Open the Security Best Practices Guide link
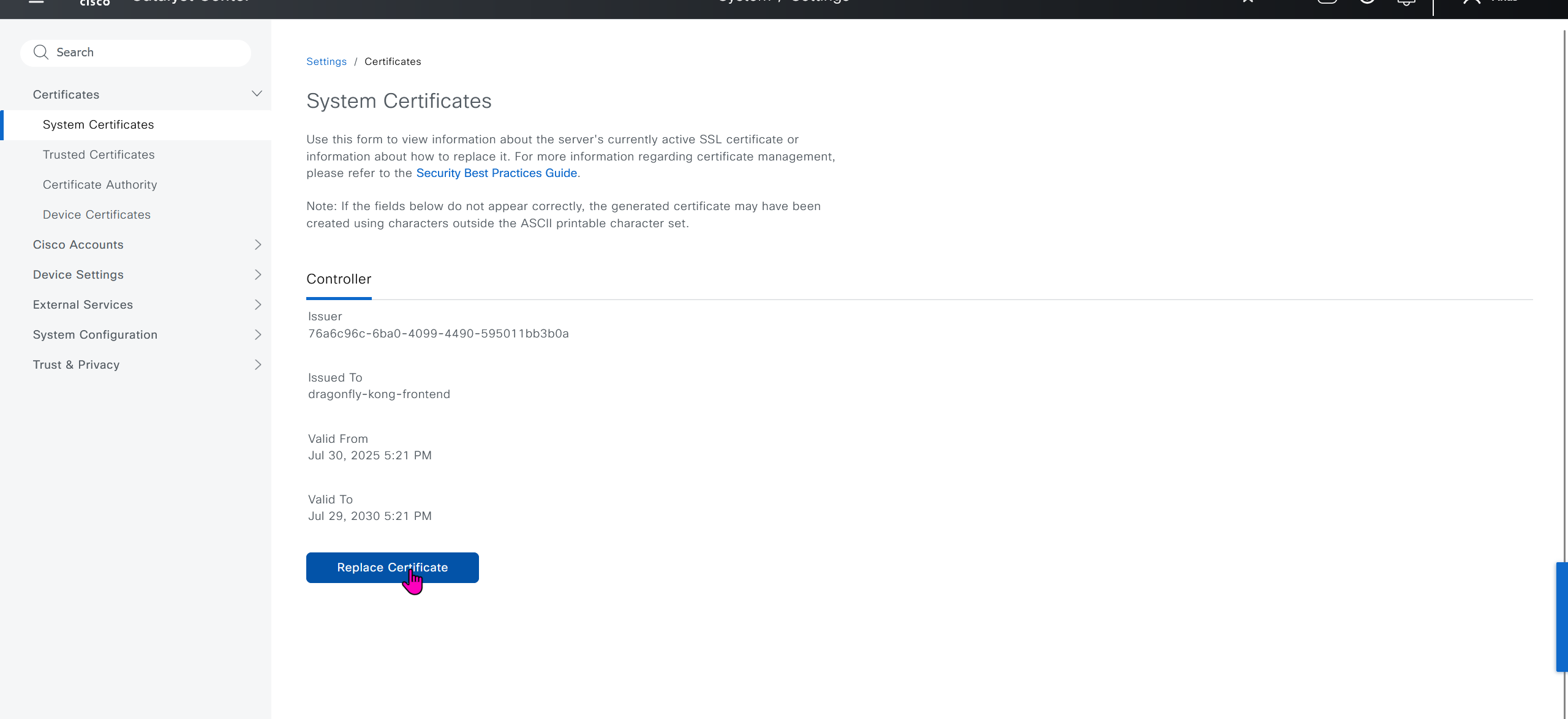This screenshot has width=1568, height=719. tap(496, 173)
